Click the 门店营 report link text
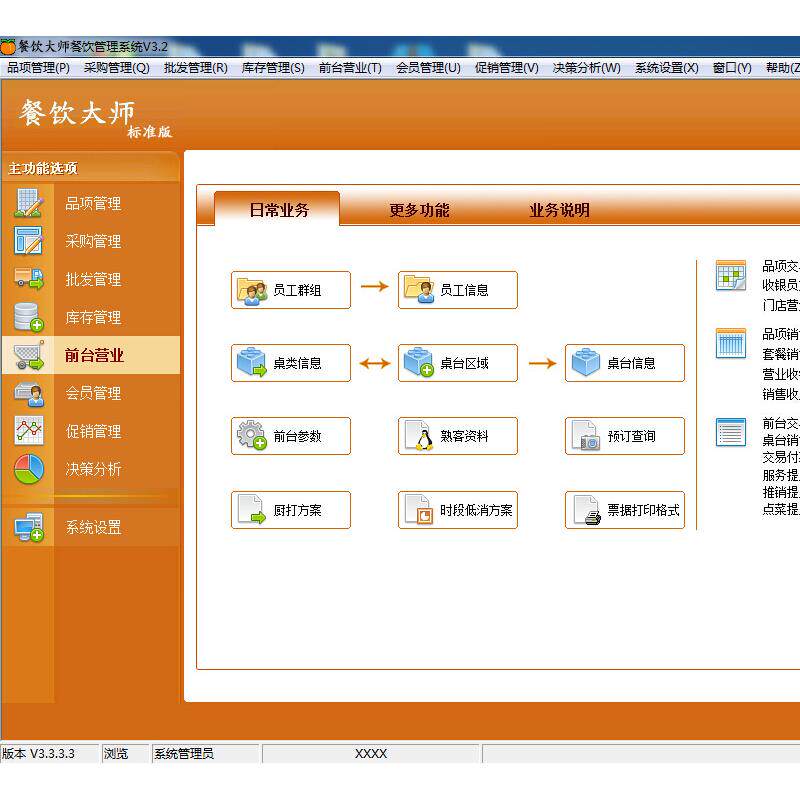The width and height of the screenshot is (800, 800). pyautogui.click(x=781, y=305)
